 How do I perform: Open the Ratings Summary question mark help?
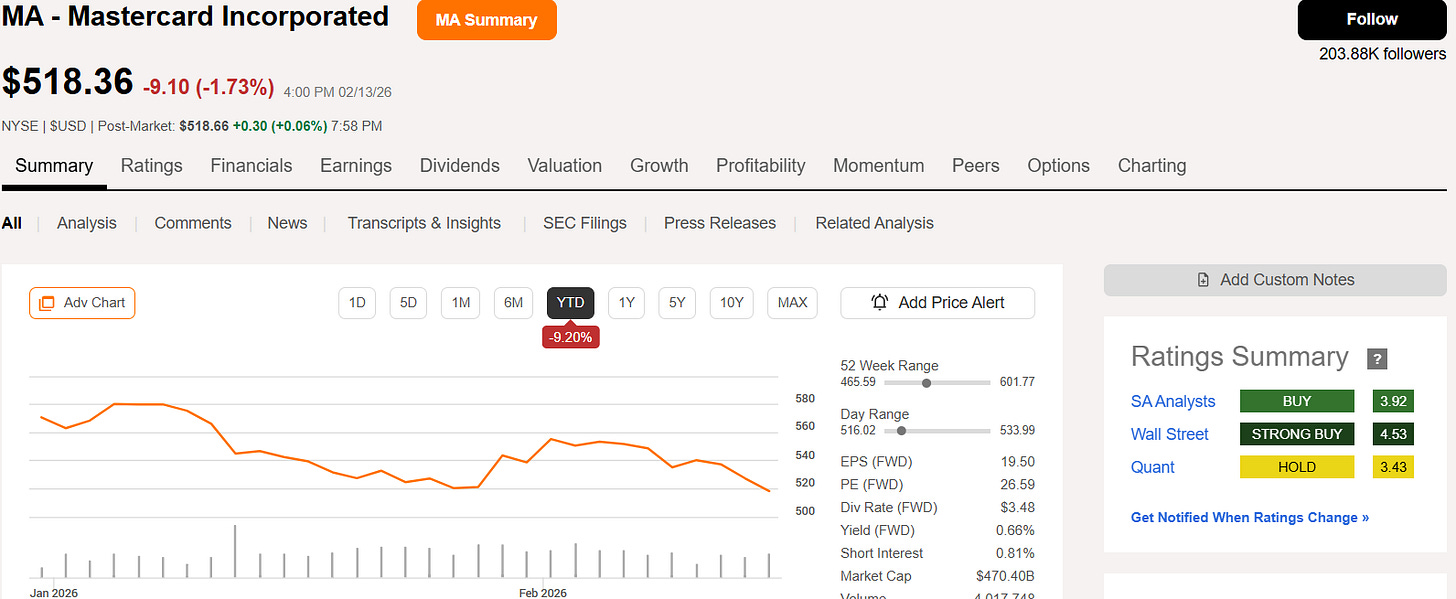(x=1377, y=359)
